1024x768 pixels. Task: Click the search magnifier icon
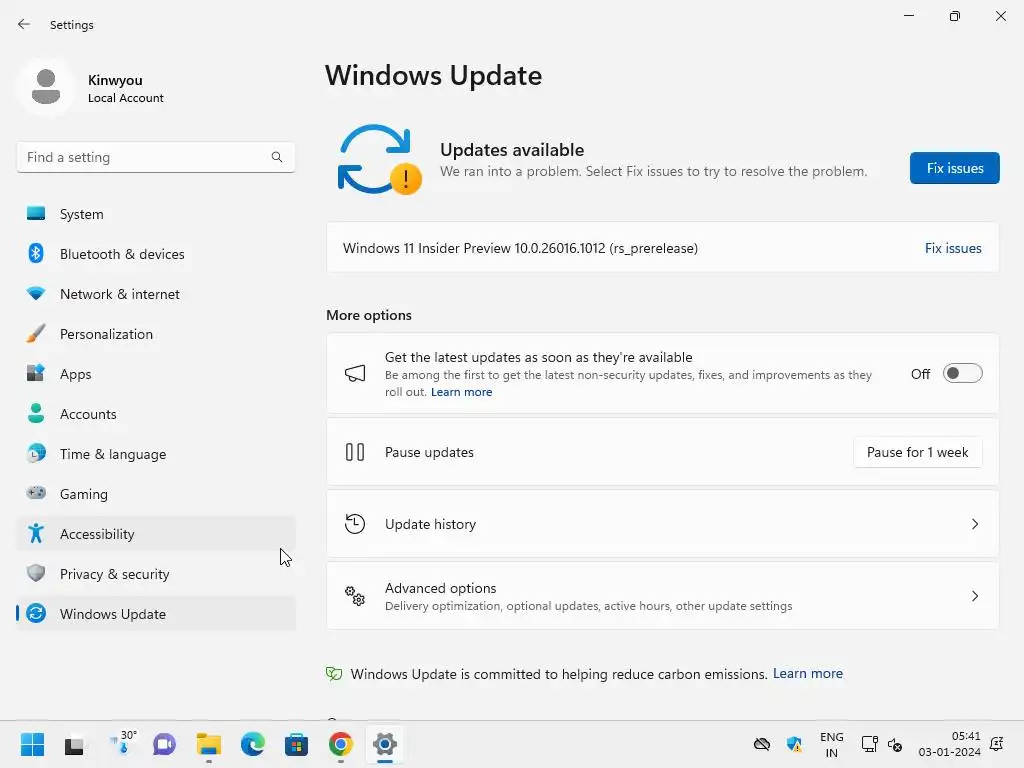tap(277, 157)
